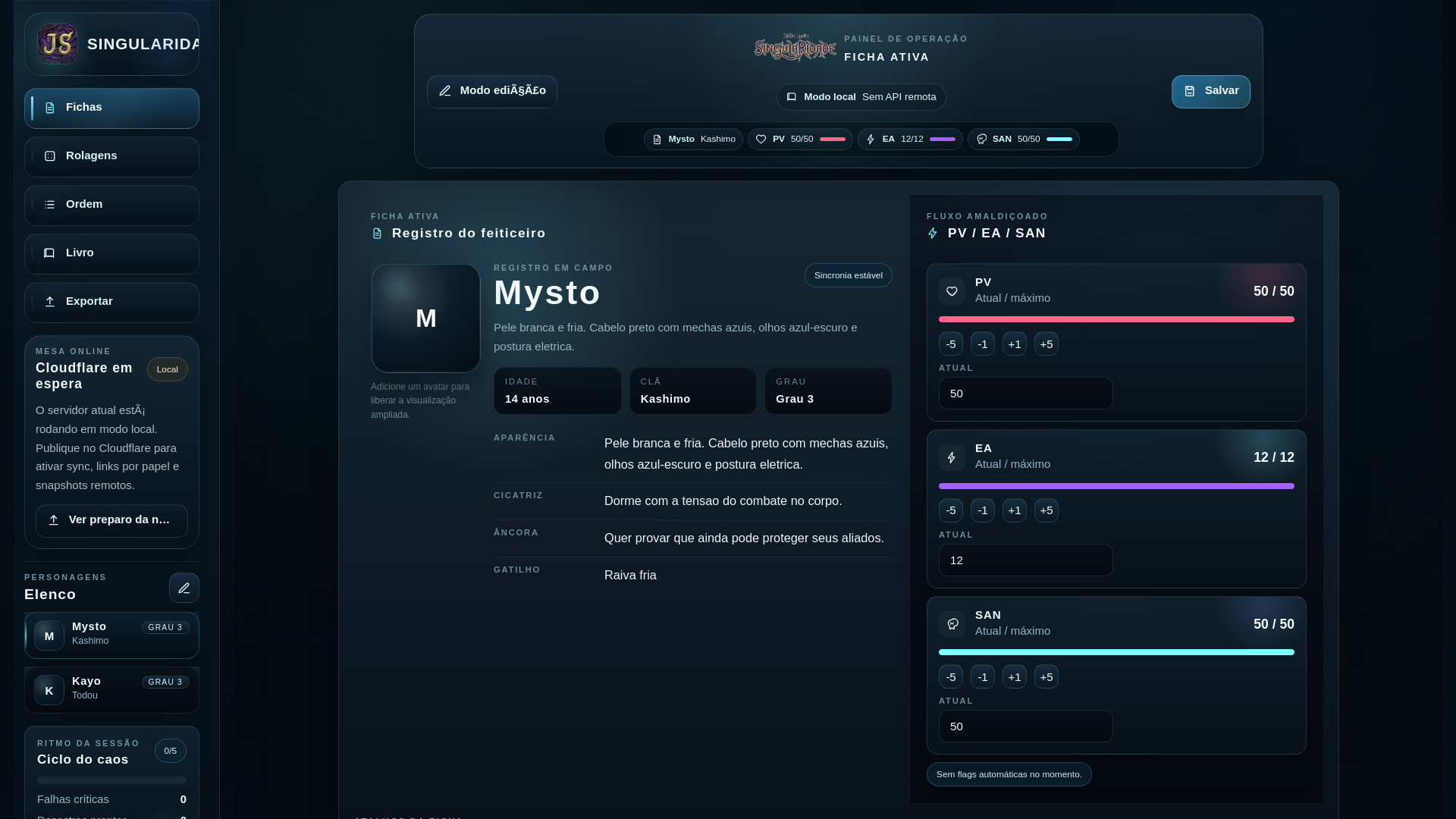Select Kayo in the Elenco list
This screenshot has width=1456, height=819.
click(x=111, y=689)
